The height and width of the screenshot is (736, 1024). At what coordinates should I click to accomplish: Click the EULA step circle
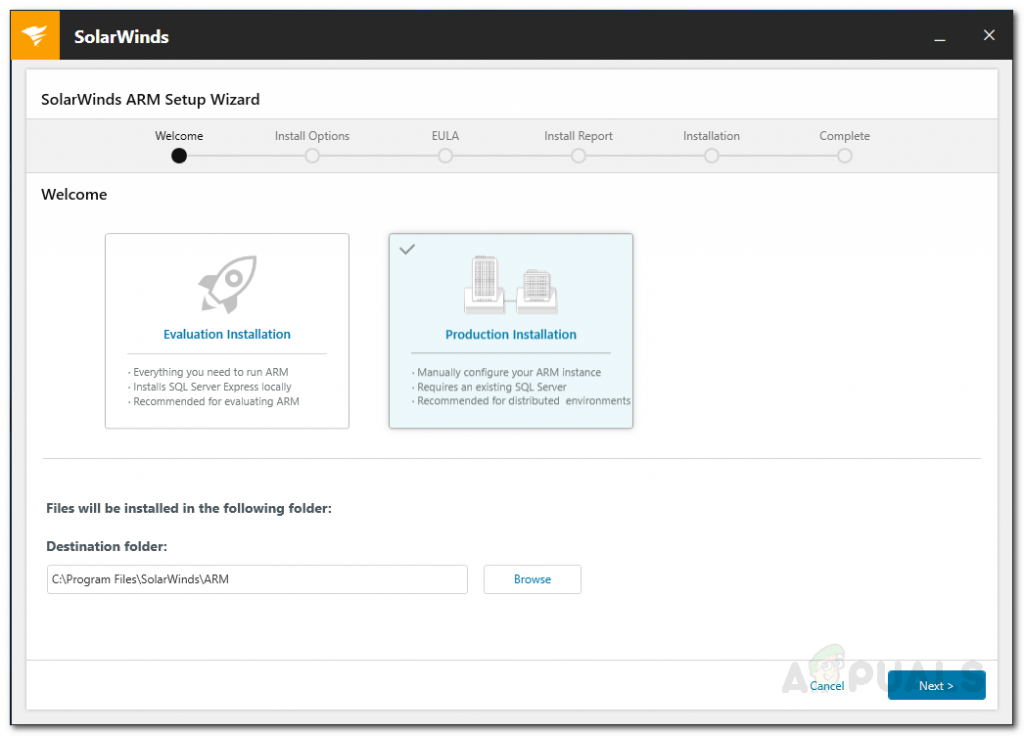click(445, 156)
